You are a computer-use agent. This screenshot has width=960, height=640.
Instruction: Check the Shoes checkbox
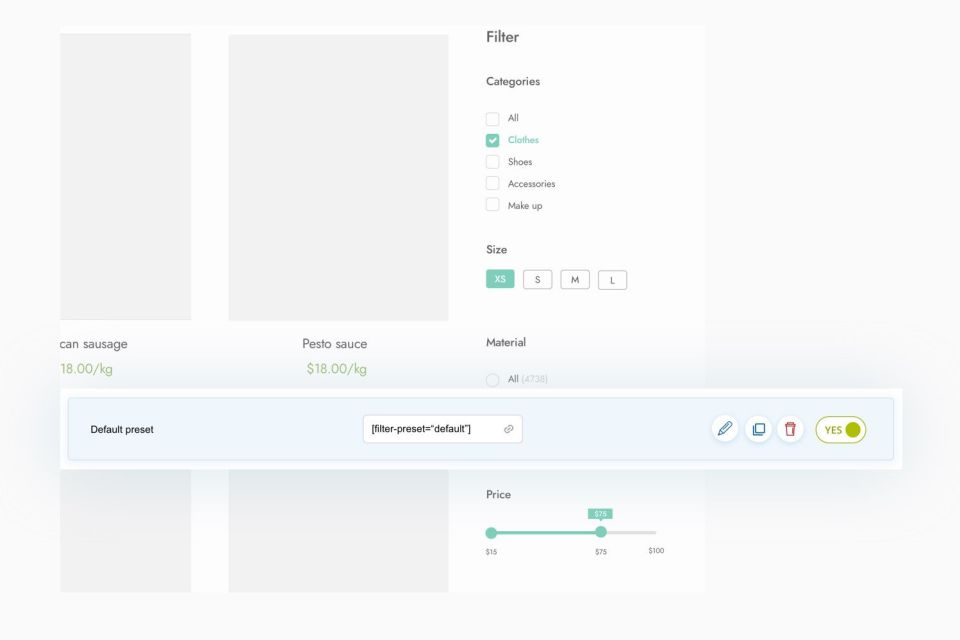coord(492,162)
